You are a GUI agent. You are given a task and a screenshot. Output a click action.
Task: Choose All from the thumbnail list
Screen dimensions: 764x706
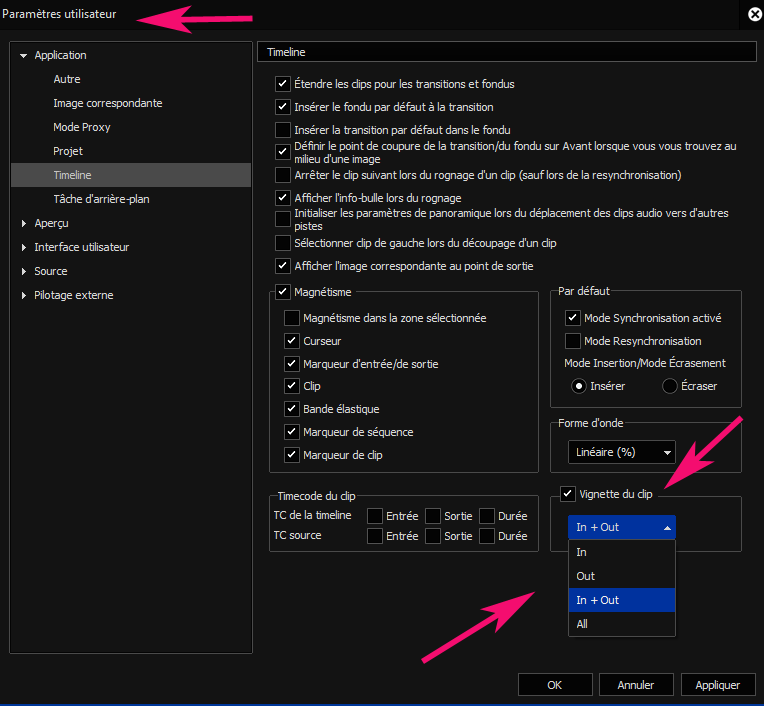click(622, 624)
